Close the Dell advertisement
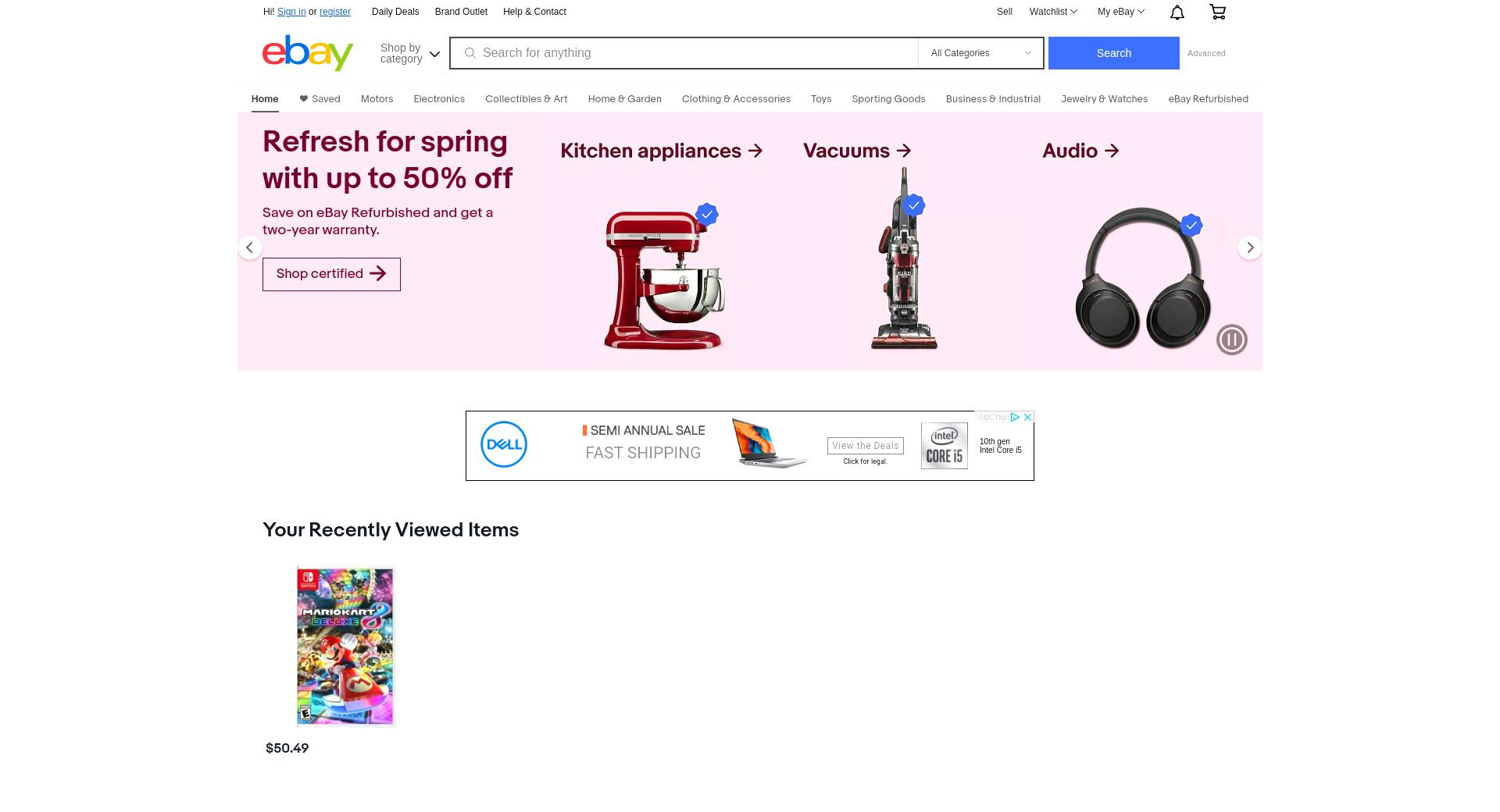The width and height of the screenshot is (1500, 812). pyautogui.click(x=1028, y=417)
